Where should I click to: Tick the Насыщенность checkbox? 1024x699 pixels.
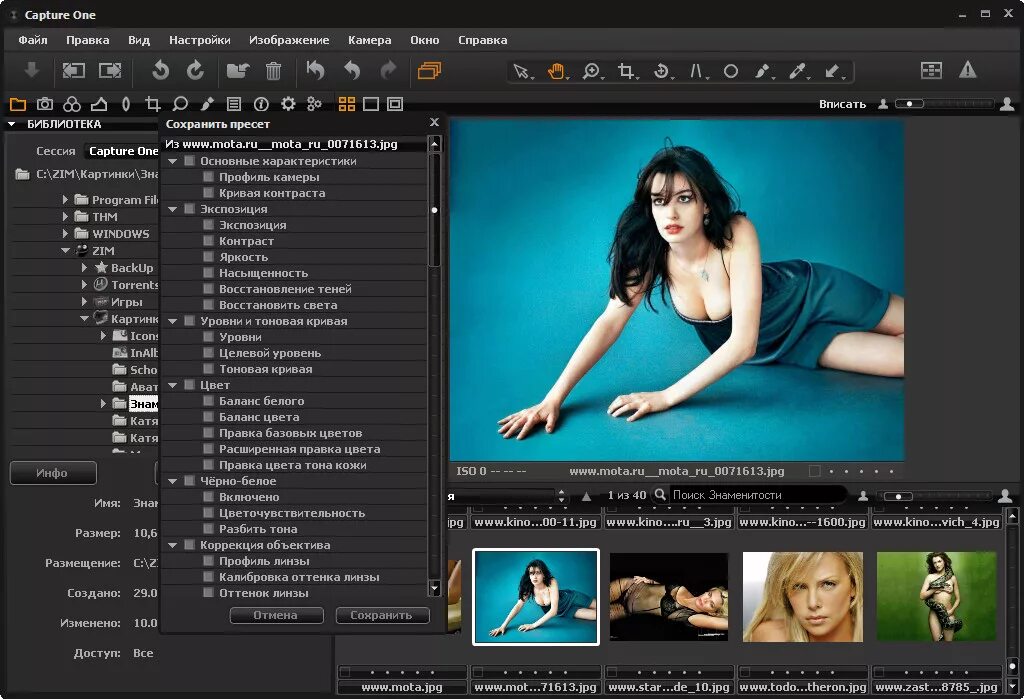point(208,273)
